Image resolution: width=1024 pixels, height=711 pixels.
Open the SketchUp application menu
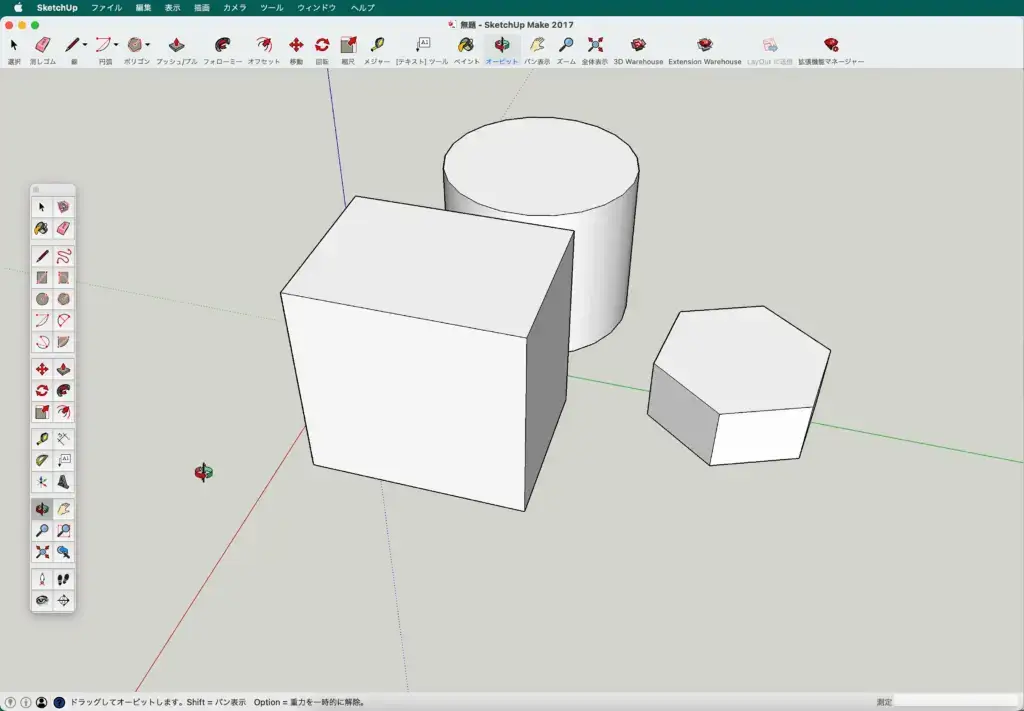pos(57,8)
